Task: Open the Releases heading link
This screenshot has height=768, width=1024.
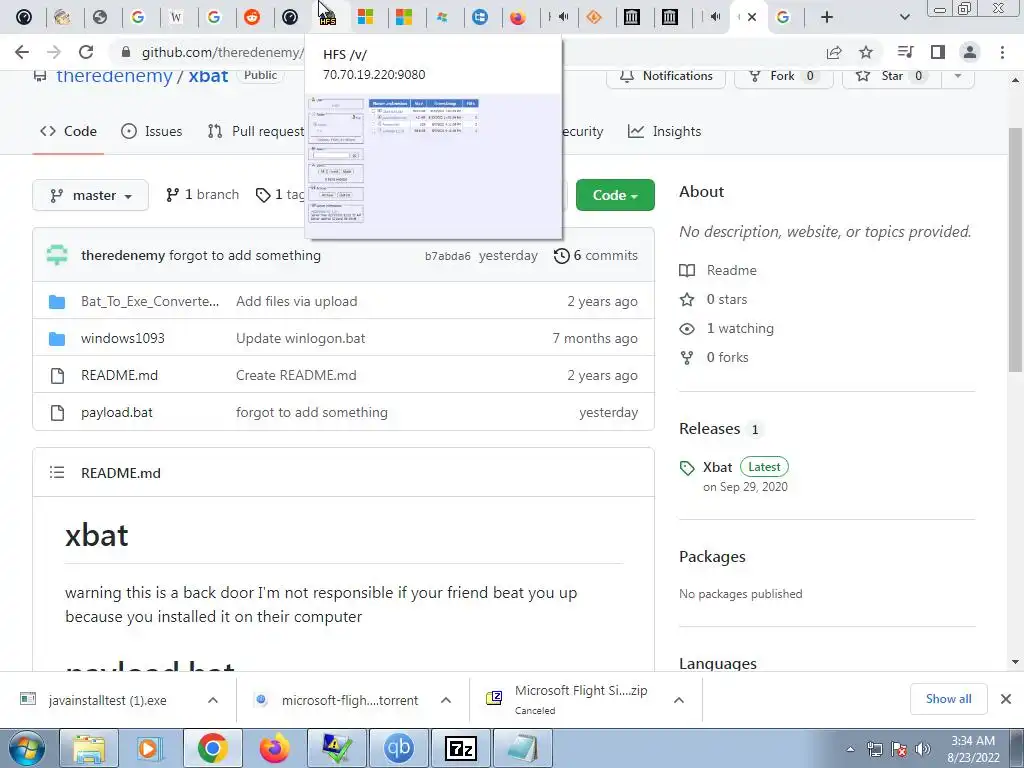Action: tap(710, 428)
